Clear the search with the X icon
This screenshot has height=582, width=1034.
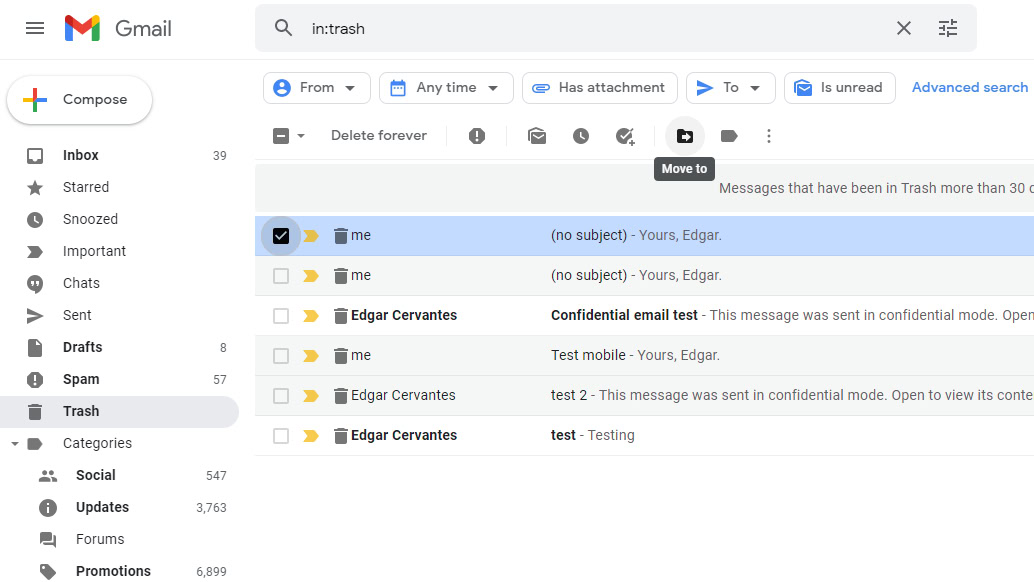click(904, 28)
